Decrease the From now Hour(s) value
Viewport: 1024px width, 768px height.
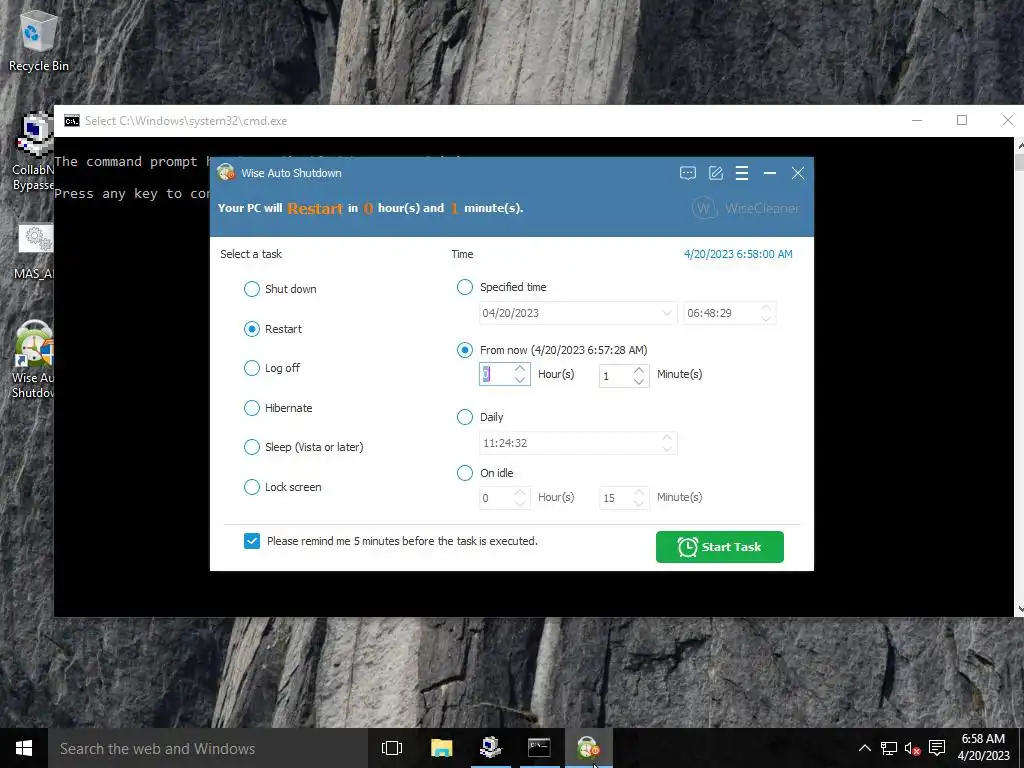coord(520,380)
